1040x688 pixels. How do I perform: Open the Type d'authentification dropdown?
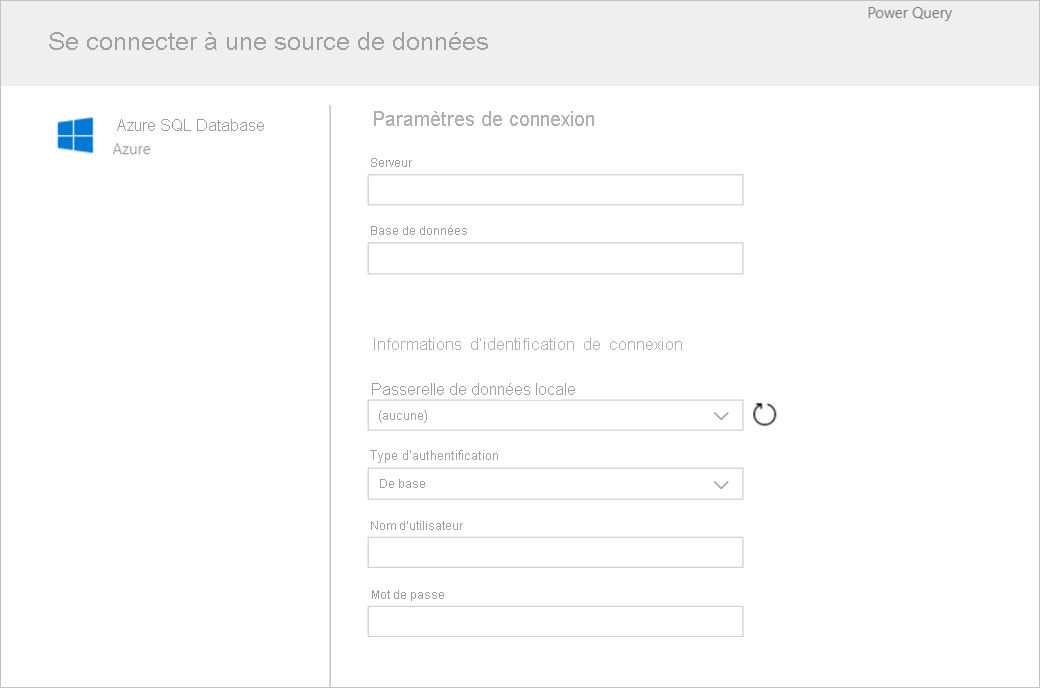click(555, 483)
